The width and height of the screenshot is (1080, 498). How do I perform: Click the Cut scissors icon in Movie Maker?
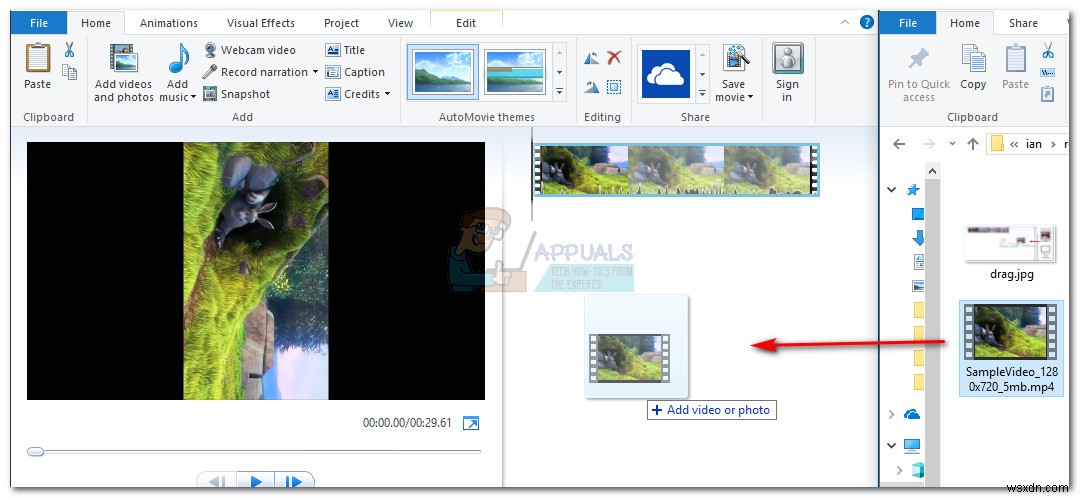[69, 50]
